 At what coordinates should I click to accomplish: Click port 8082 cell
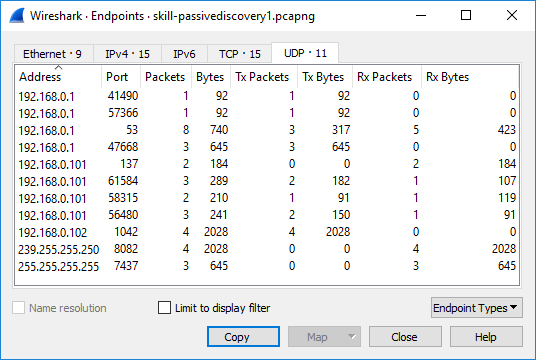point(126,249)
